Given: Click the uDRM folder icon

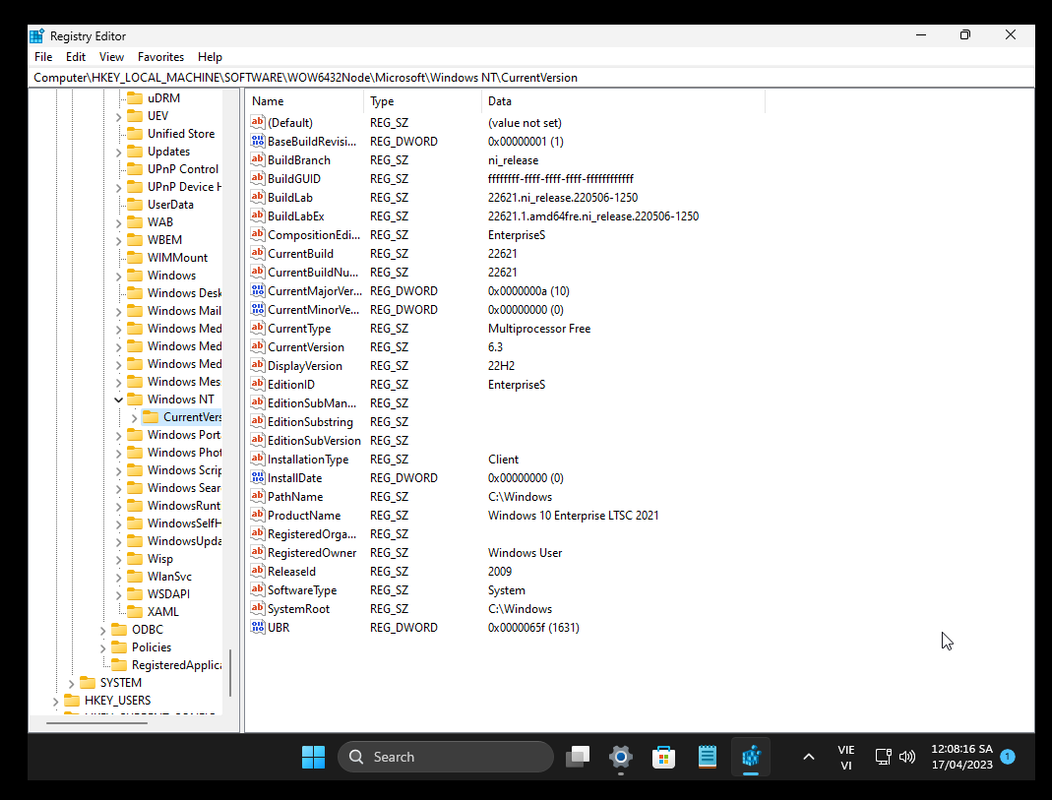Looking at the screenshot, I should pyautogui.click(x=136, y=98).
